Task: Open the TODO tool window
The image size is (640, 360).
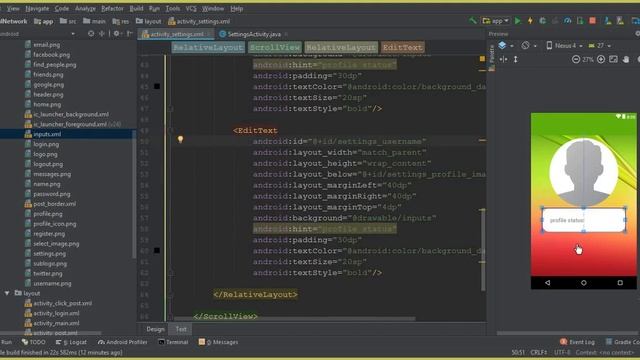Action: coord(34,342)
